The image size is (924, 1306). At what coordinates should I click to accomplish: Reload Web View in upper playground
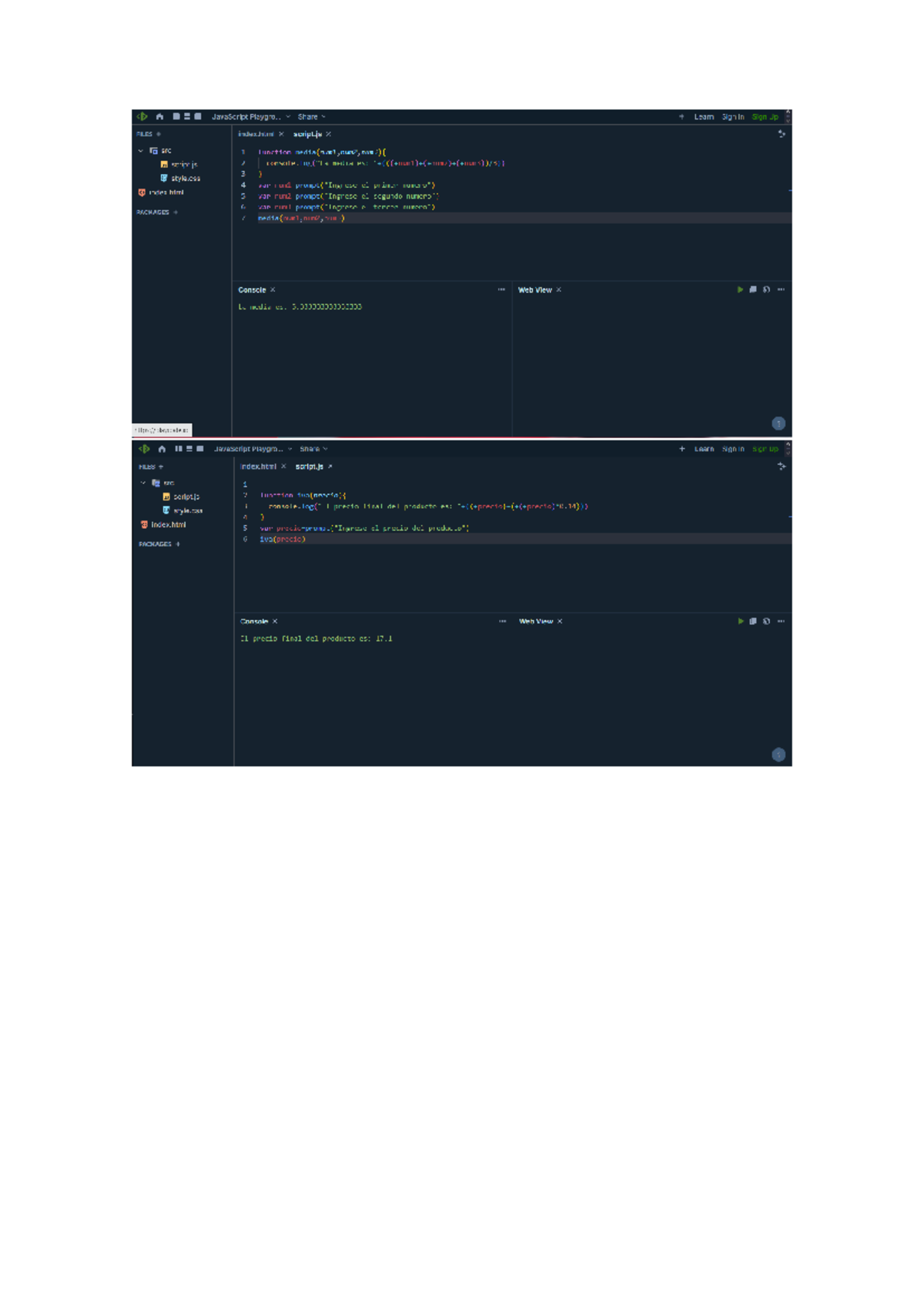click(x=766, y=290)
